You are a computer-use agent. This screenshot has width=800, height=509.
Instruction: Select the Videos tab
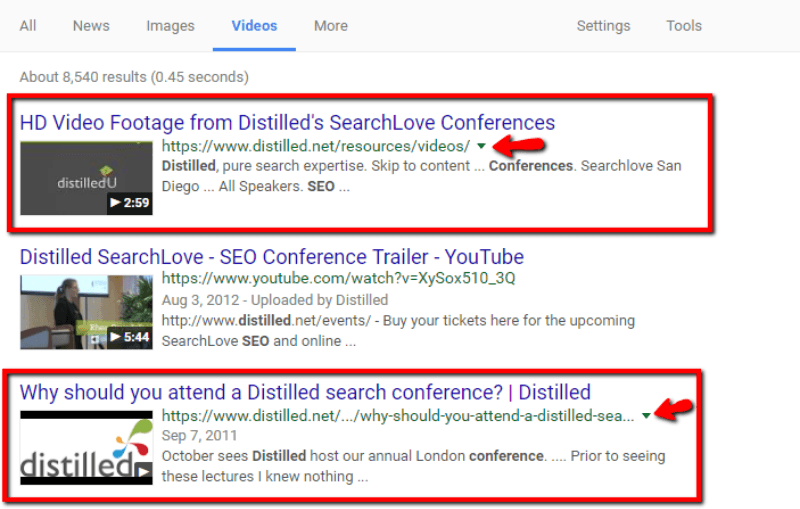254,26
